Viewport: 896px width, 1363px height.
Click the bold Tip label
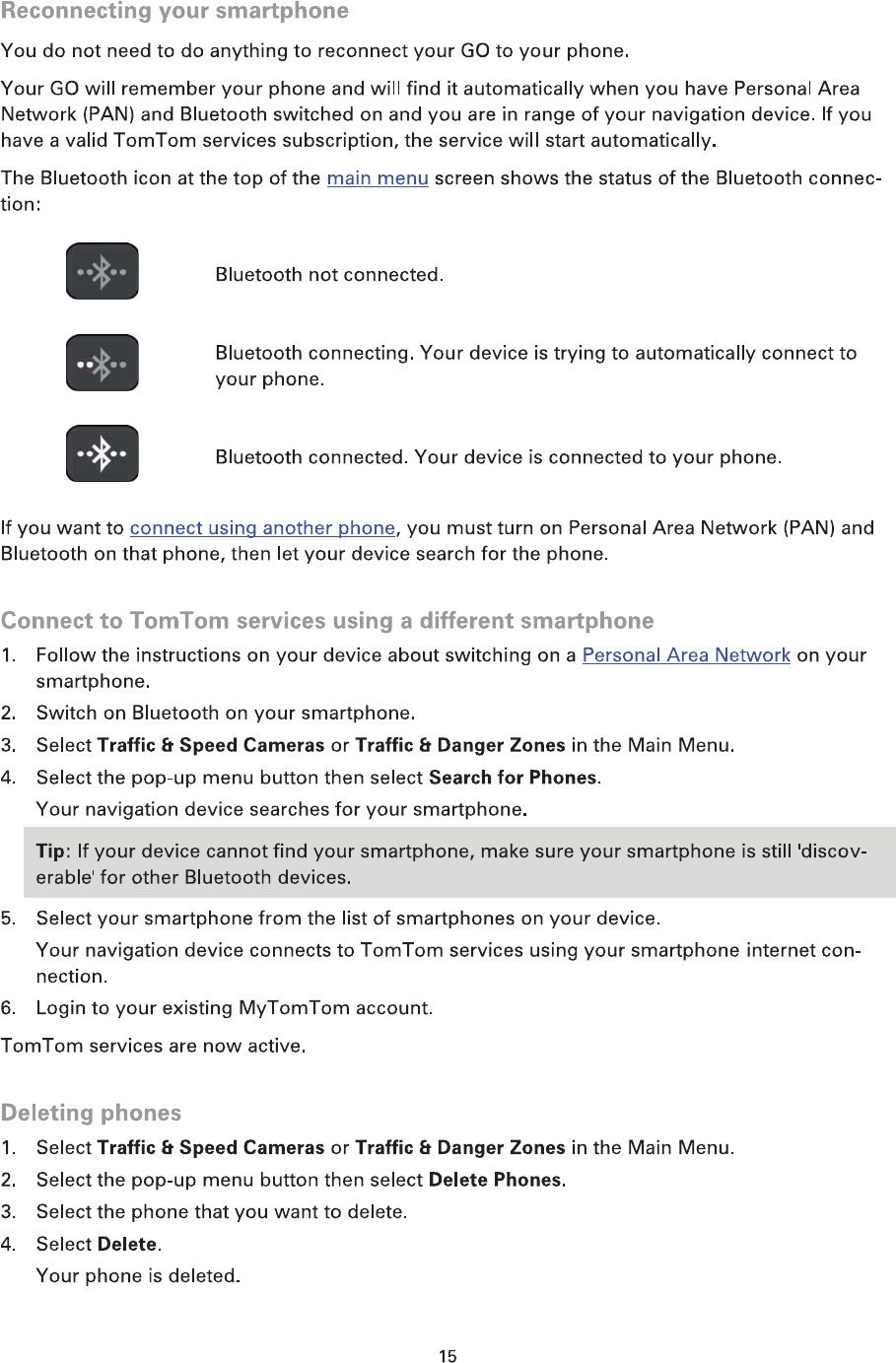(50, 852)
